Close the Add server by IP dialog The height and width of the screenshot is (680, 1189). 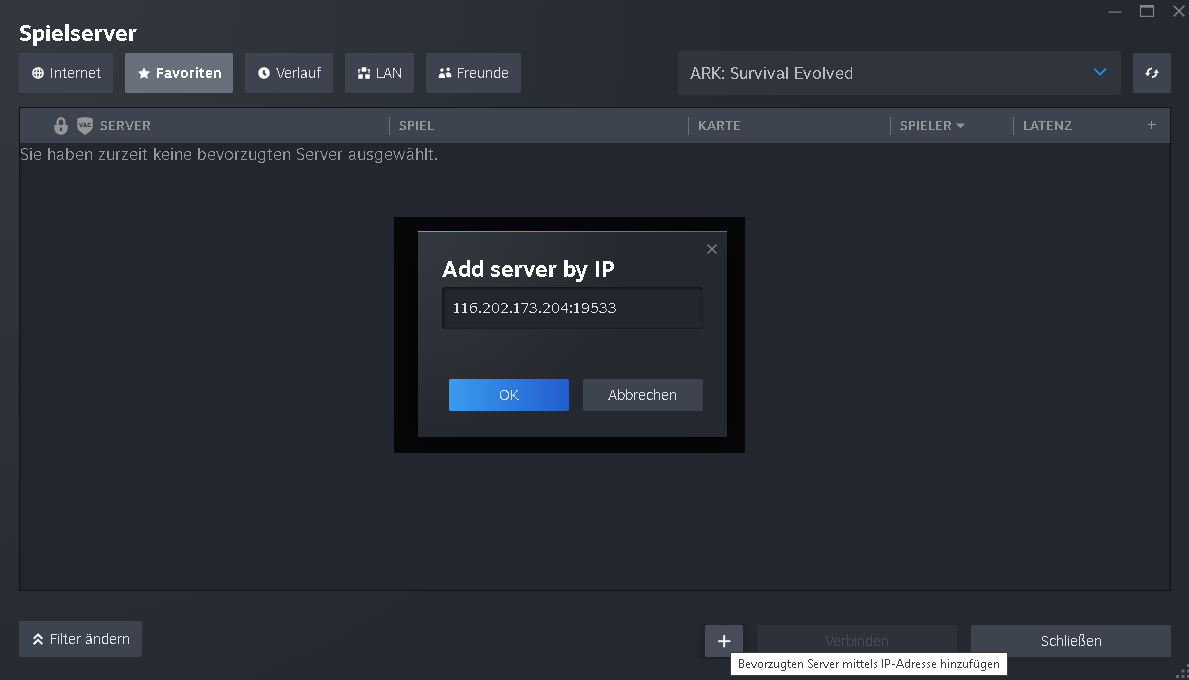click(x=712, y=249)
